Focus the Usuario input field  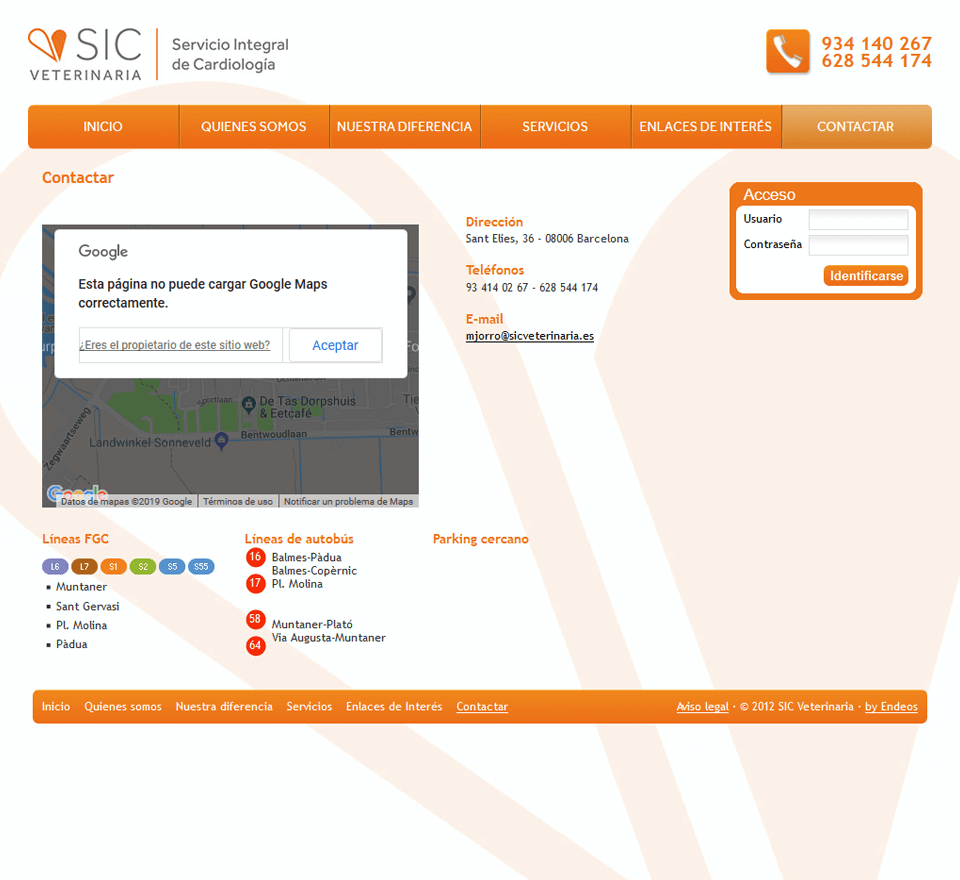[x=858, y=219]
